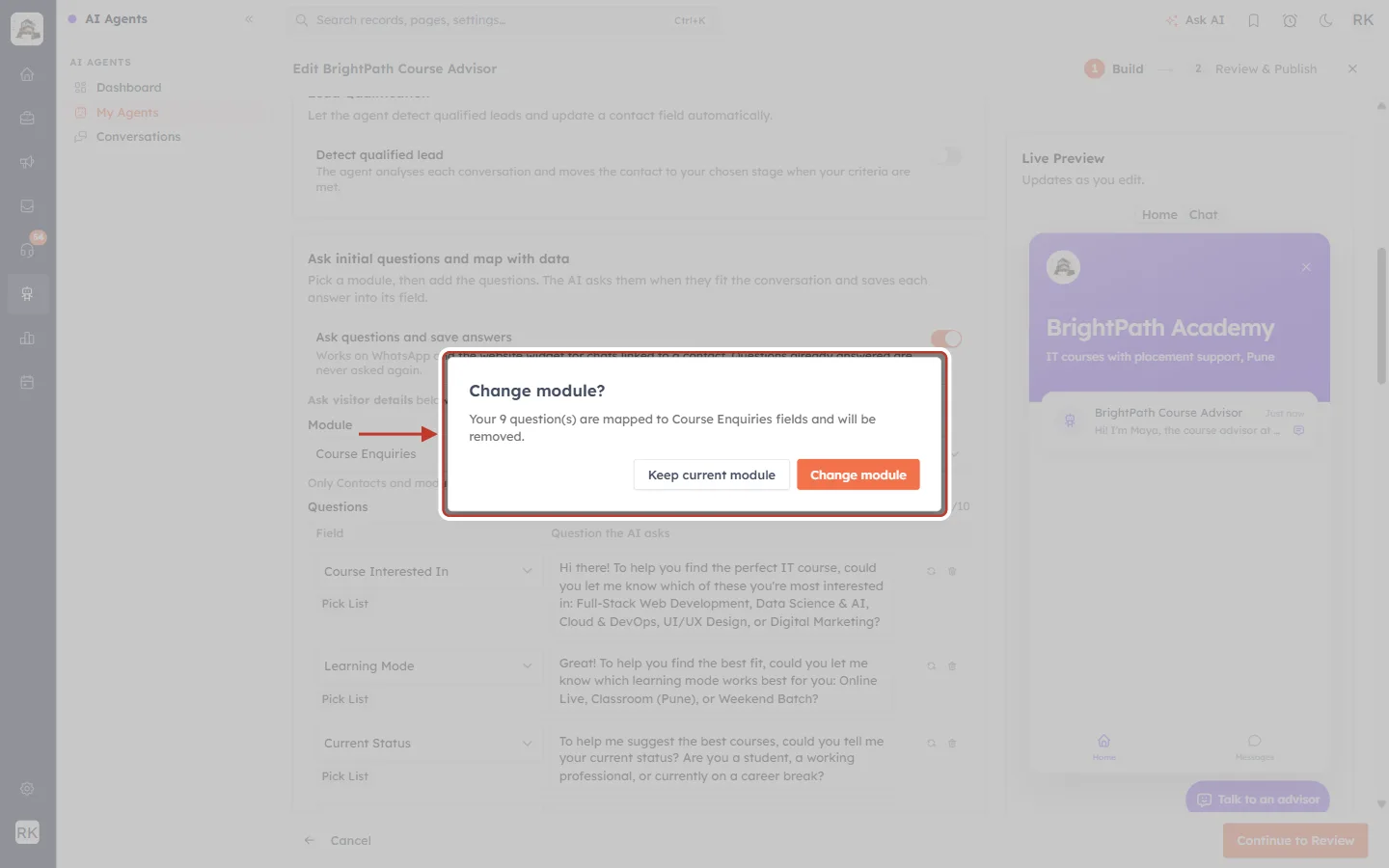The height and width of the screenshot is (868, 1389).
Task: Go to My Agents in the AI Agents menu
Action: pyautogui.click(x=126, y=112)
